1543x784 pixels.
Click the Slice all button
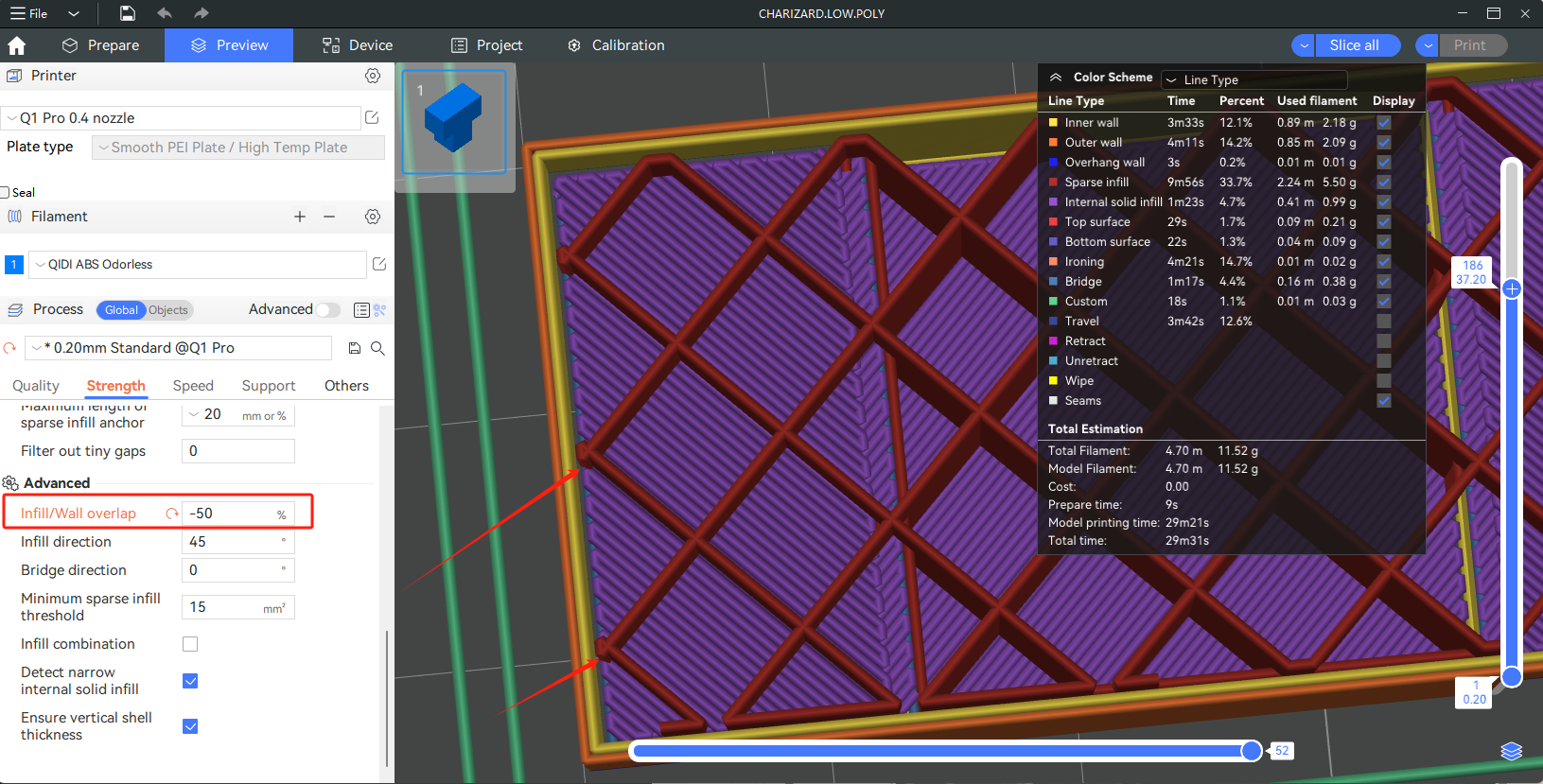click(1354, 45)
